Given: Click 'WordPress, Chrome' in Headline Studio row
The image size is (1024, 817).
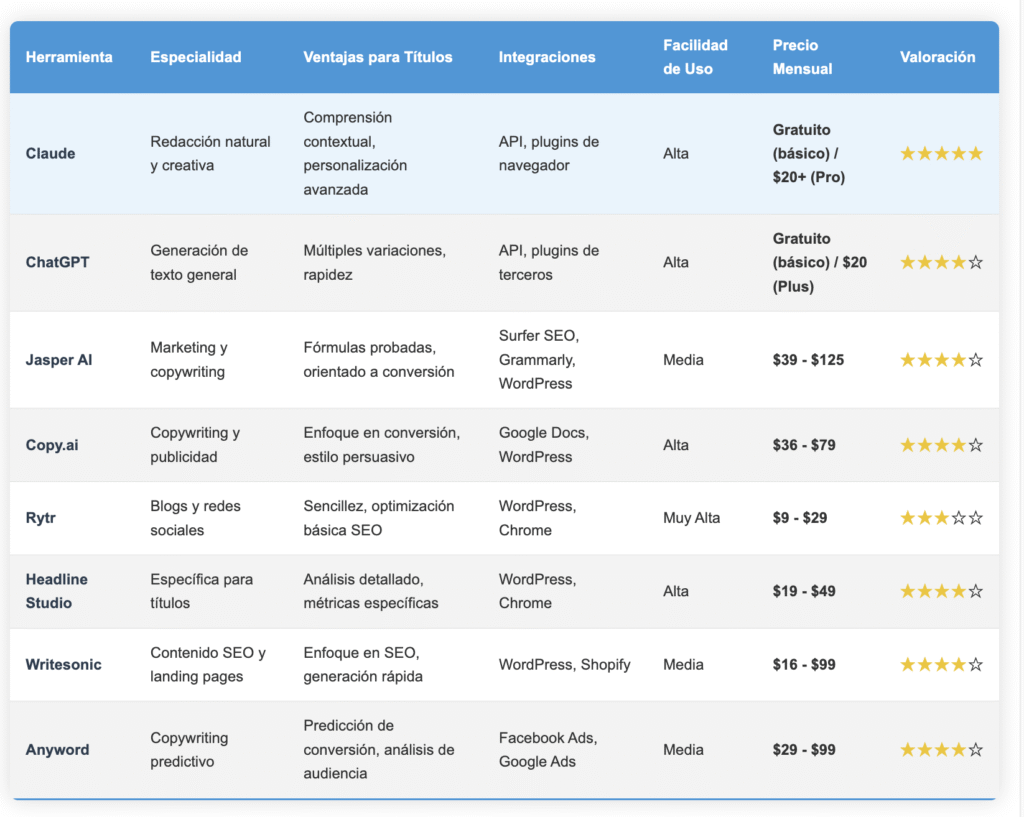Looking at the screenshot, I should [x=537, y=591].
